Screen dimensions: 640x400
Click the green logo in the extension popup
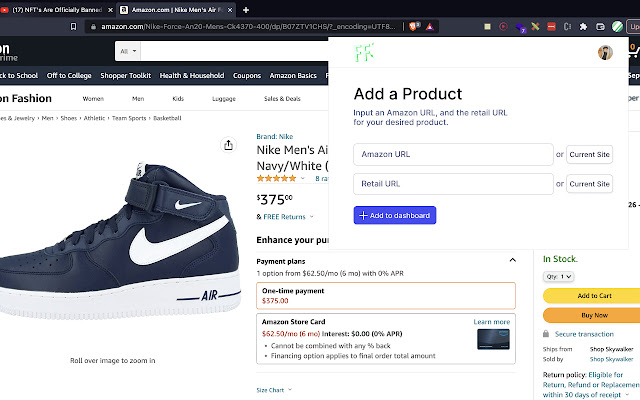point(361,53)
